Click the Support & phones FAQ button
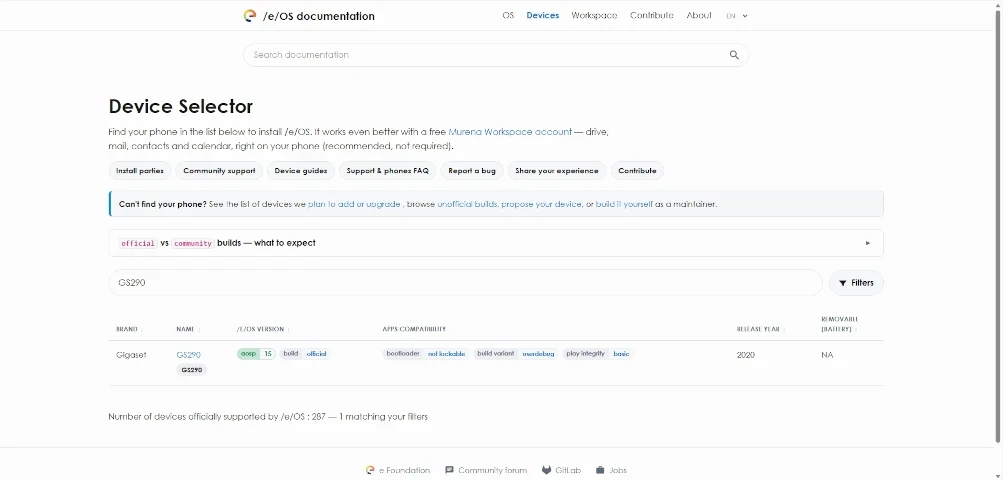 (388, 171)
